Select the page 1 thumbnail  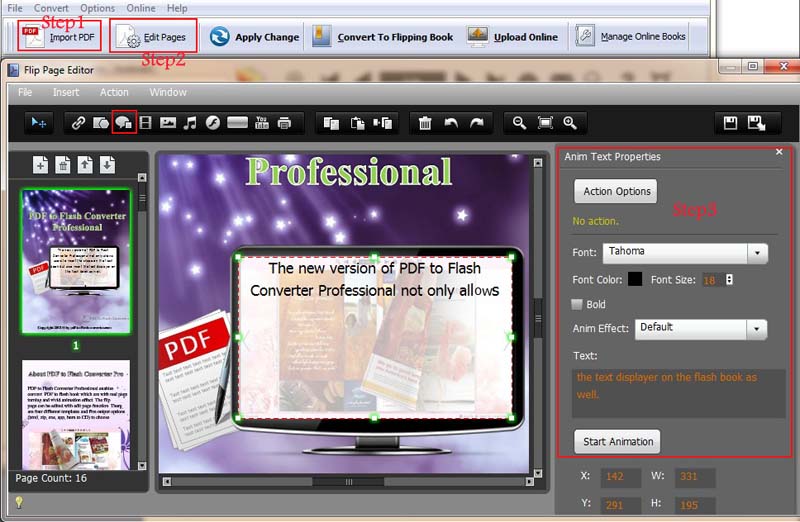76,261
